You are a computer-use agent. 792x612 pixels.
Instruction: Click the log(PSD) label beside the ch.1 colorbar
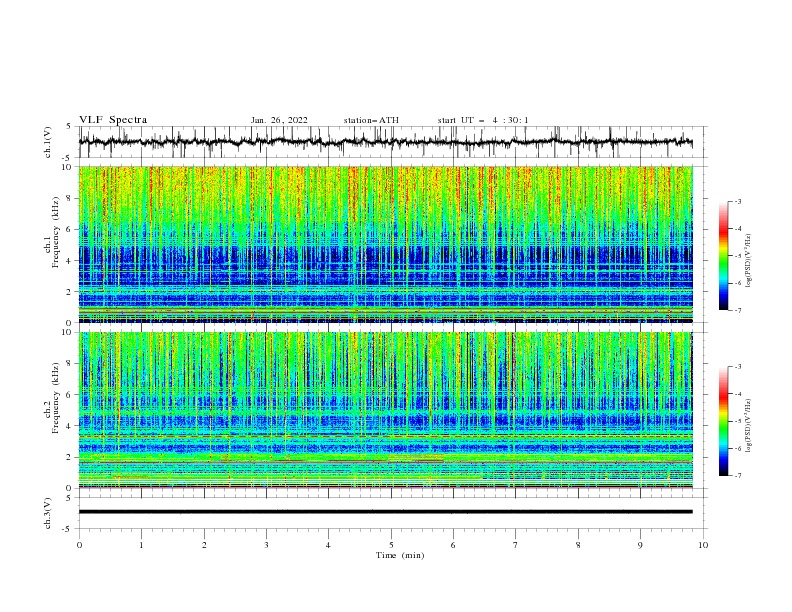coord(749,261)
